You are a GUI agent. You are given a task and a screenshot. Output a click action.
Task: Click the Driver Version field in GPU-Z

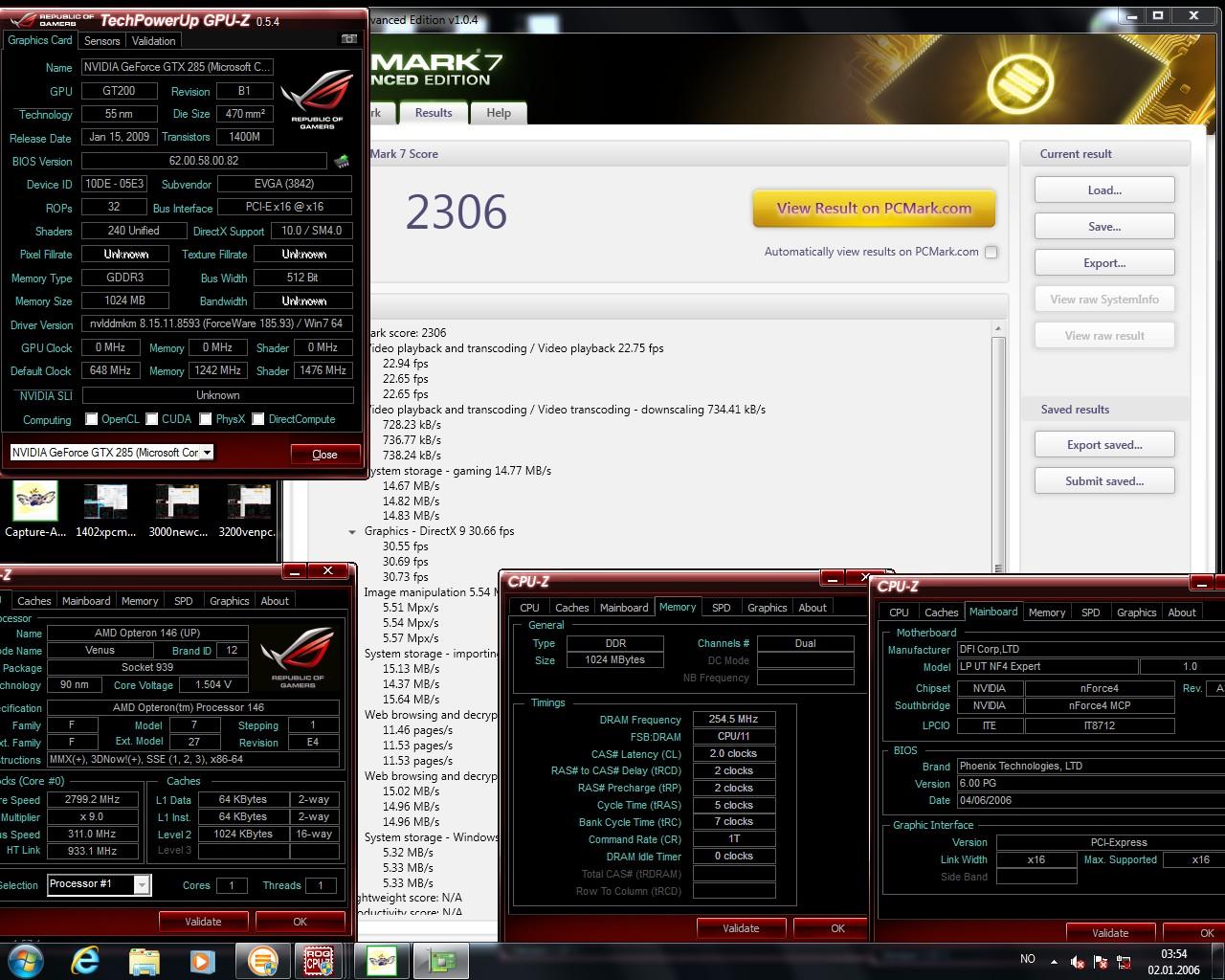(217, 324)
